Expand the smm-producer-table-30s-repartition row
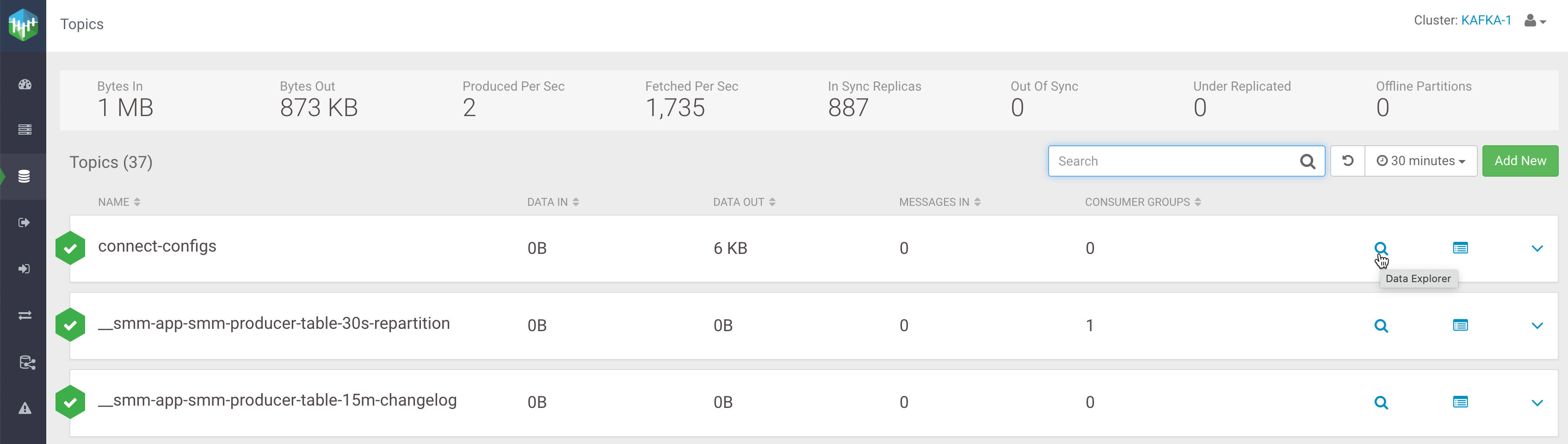Viewport: 1568px width, 444px height. (x=1537, y=326)
